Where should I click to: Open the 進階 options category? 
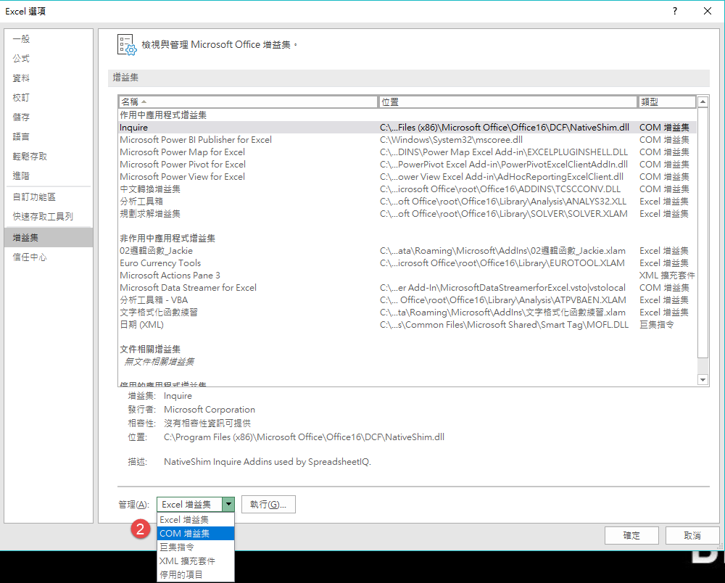pyautogui.click(x=49, y=176)
